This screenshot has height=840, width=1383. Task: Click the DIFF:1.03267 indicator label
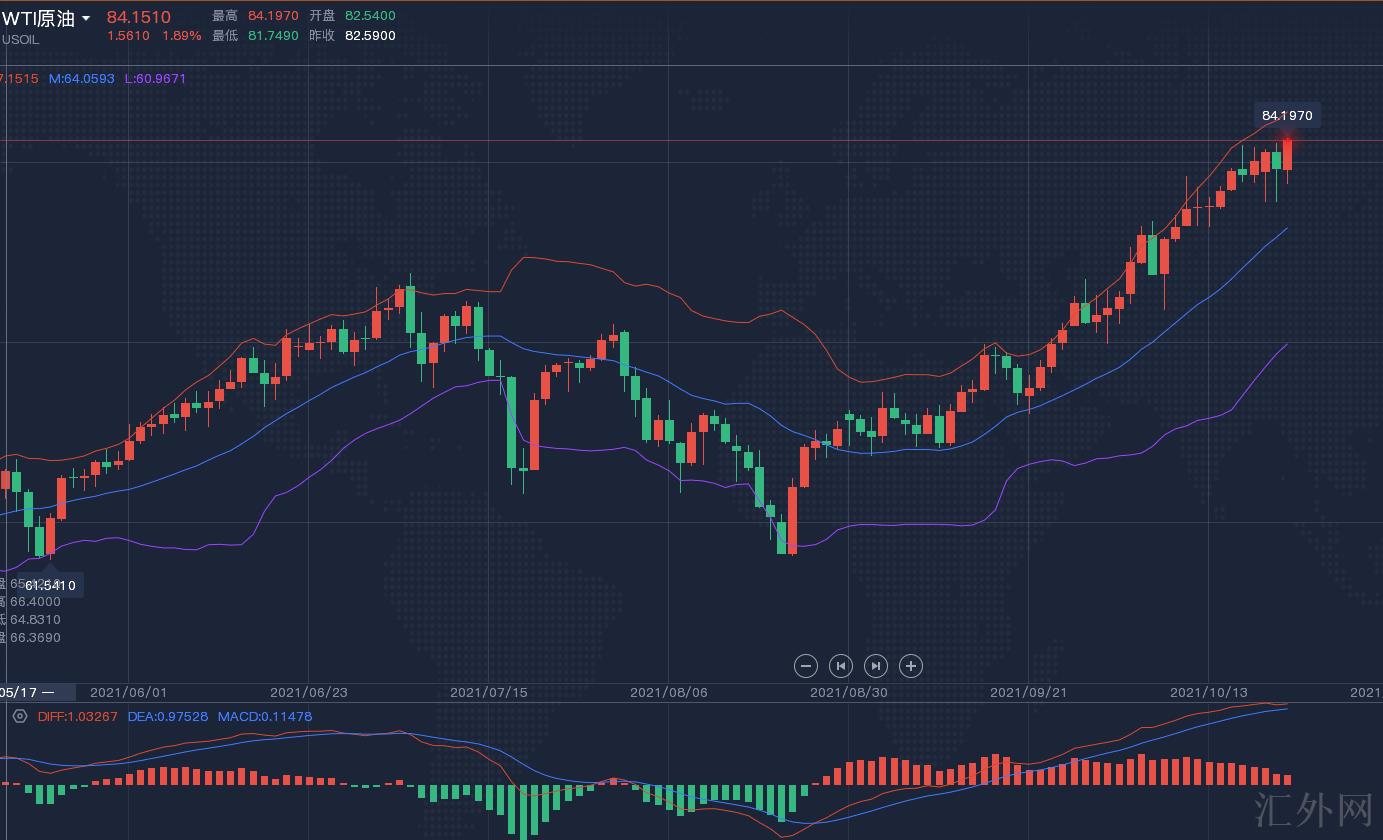click(x=77, y=716)
